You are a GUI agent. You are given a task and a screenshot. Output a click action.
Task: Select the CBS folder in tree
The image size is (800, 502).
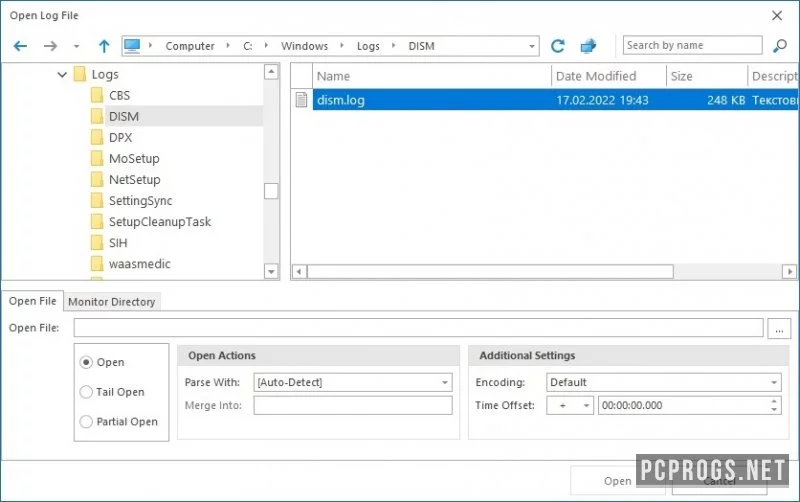click(119, 95)
